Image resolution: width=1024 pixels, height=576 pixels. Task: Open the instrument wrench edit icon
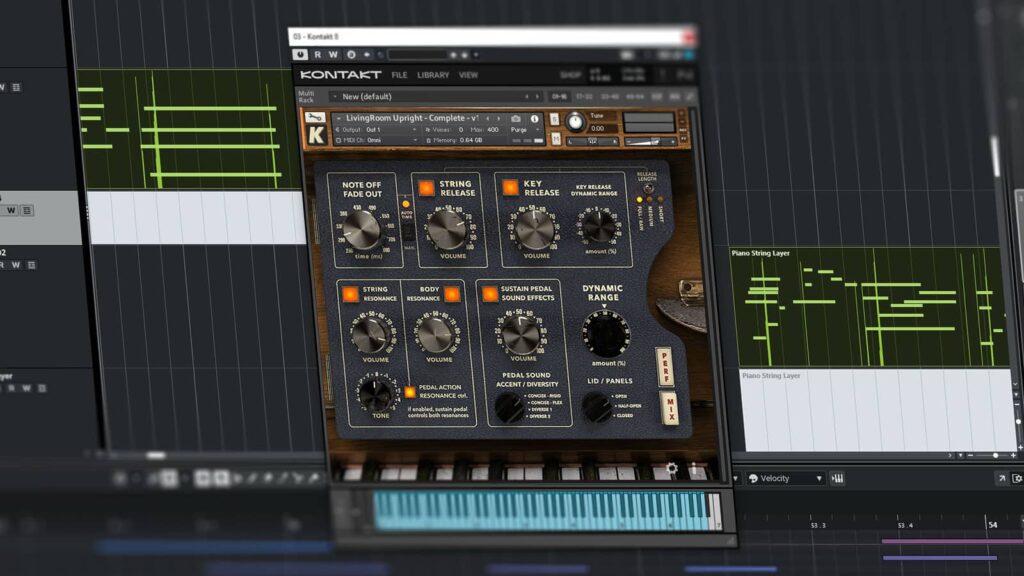(x=316, y=118)
